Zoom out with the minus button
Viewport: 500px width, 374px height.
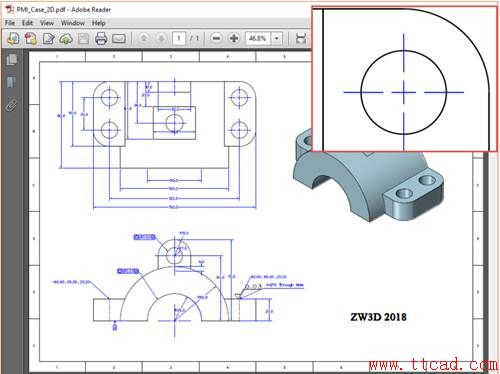pyautogui.click(x=216, y=38)
